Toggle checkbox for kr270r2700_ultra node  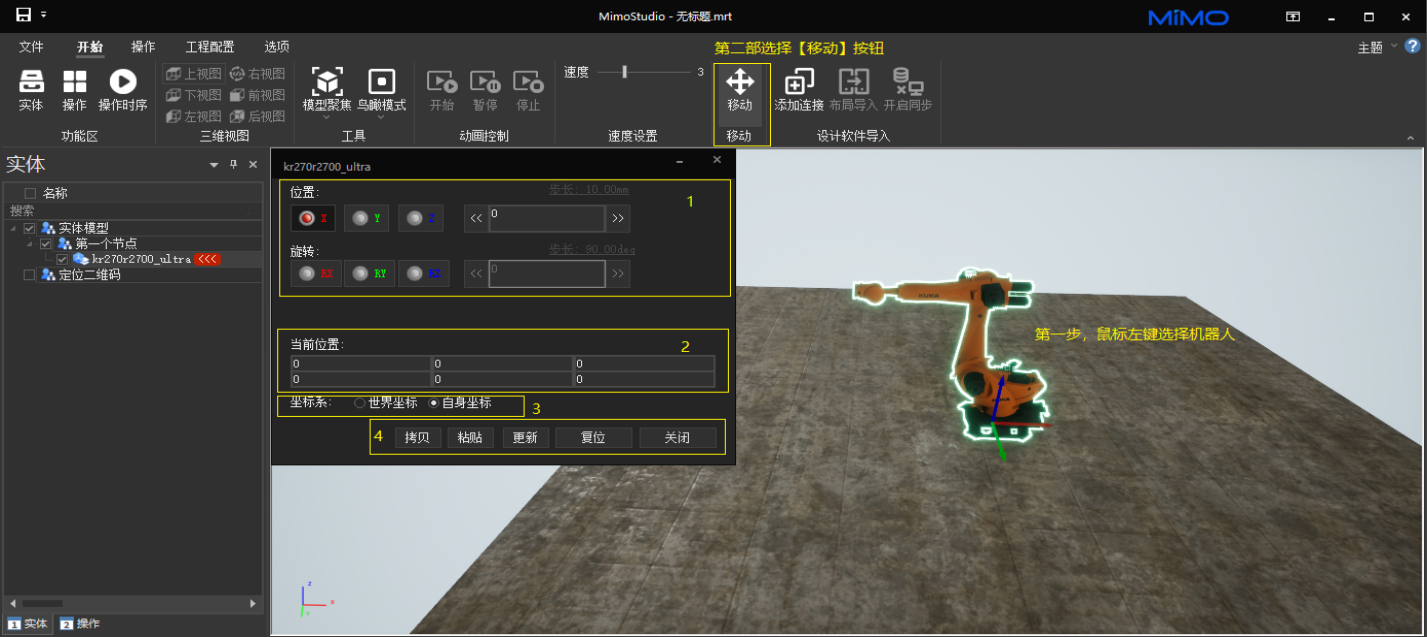(62, 259)
